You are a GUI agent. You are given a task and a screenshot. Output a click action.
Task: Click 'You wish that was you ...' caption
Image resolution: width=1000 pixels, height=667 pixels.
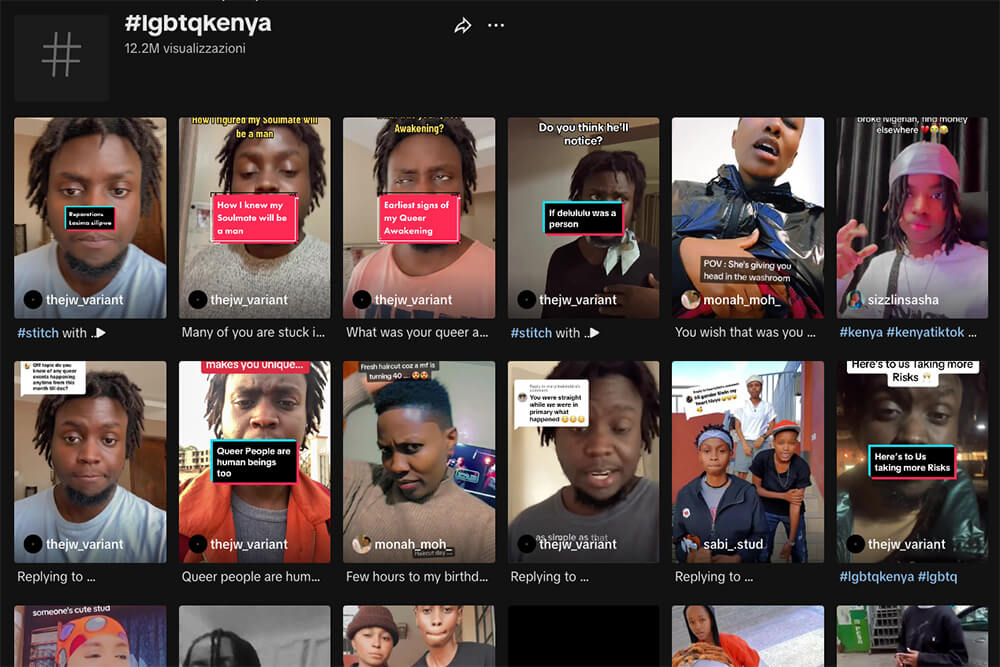pos(745,332)
